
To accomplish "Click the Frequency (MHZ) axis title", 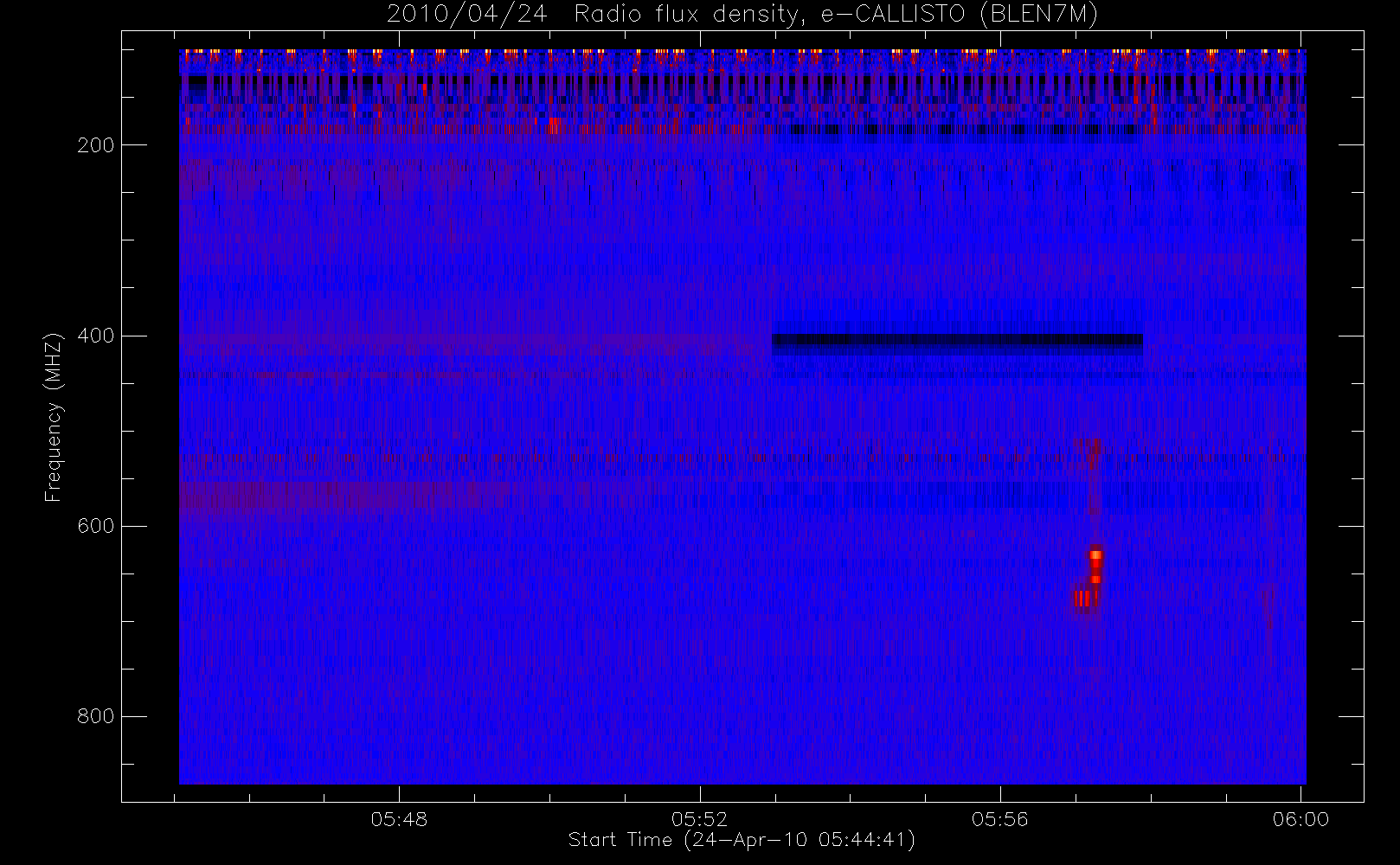I will coord(54,417).
